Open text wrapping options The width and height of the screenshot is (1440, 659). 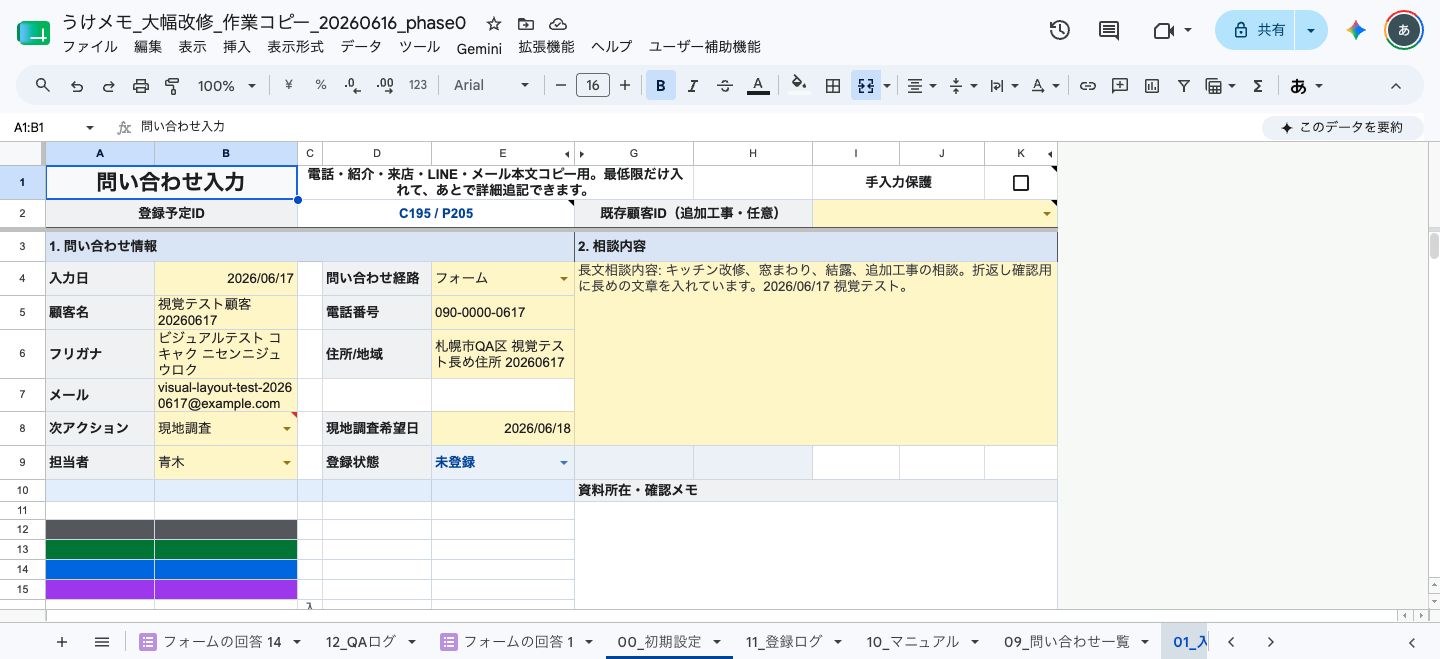tap(1002, 86)
